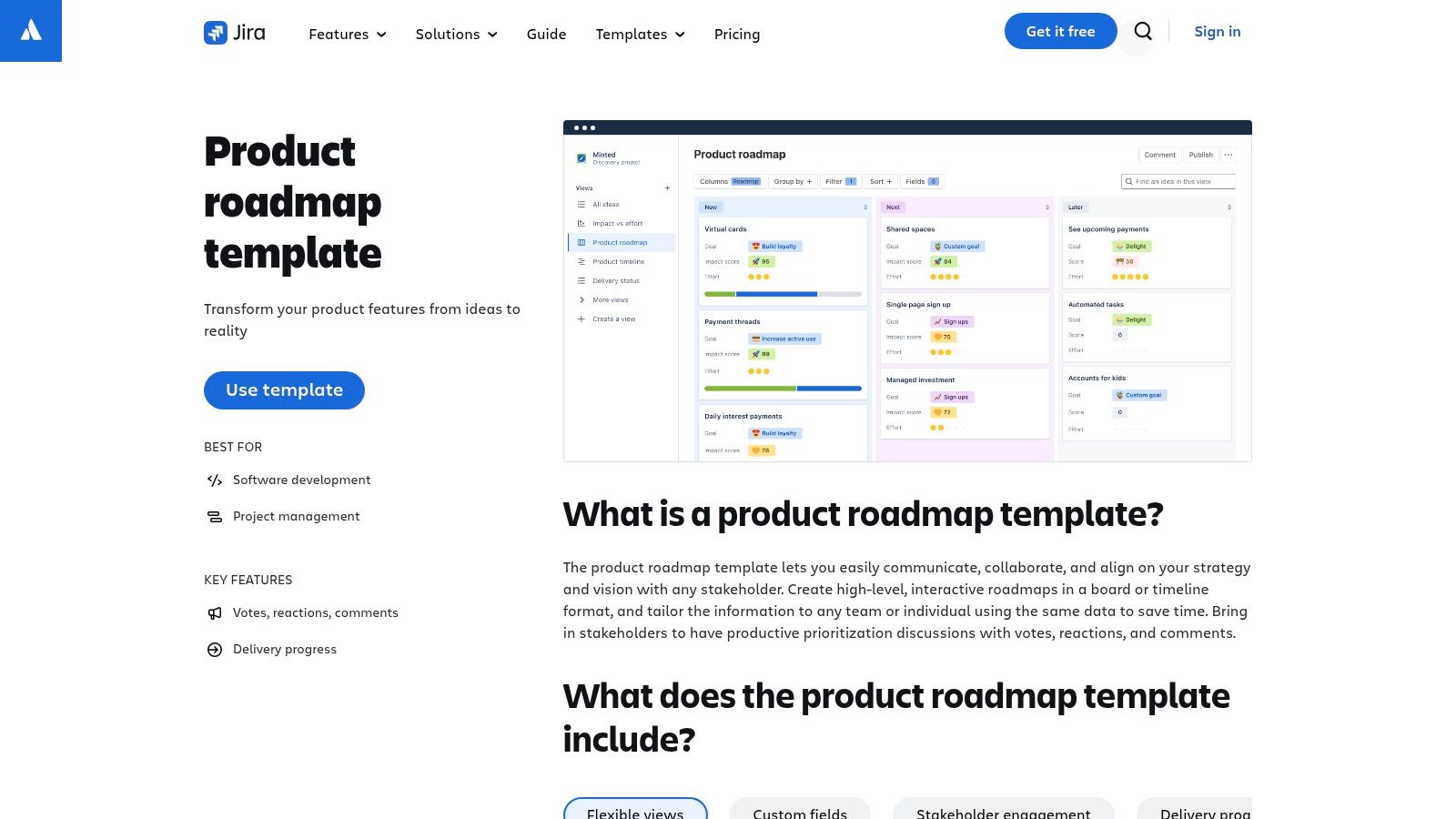Open search using the magnifier icon
Screen dimensions: 1456x819
click(x=1142, y=31)
